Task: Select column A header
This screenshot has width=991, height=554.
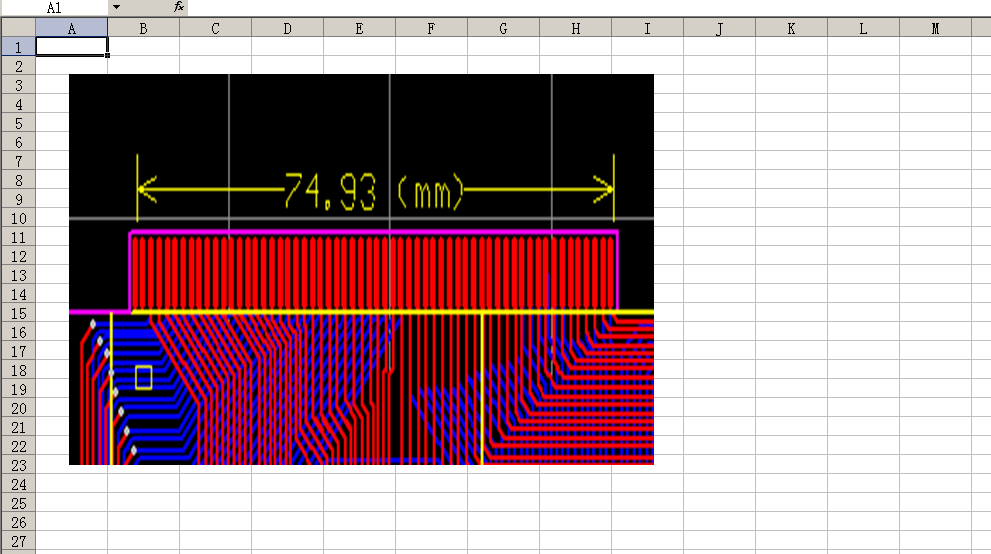Action: pyautogui.click(x=71, y=28)
